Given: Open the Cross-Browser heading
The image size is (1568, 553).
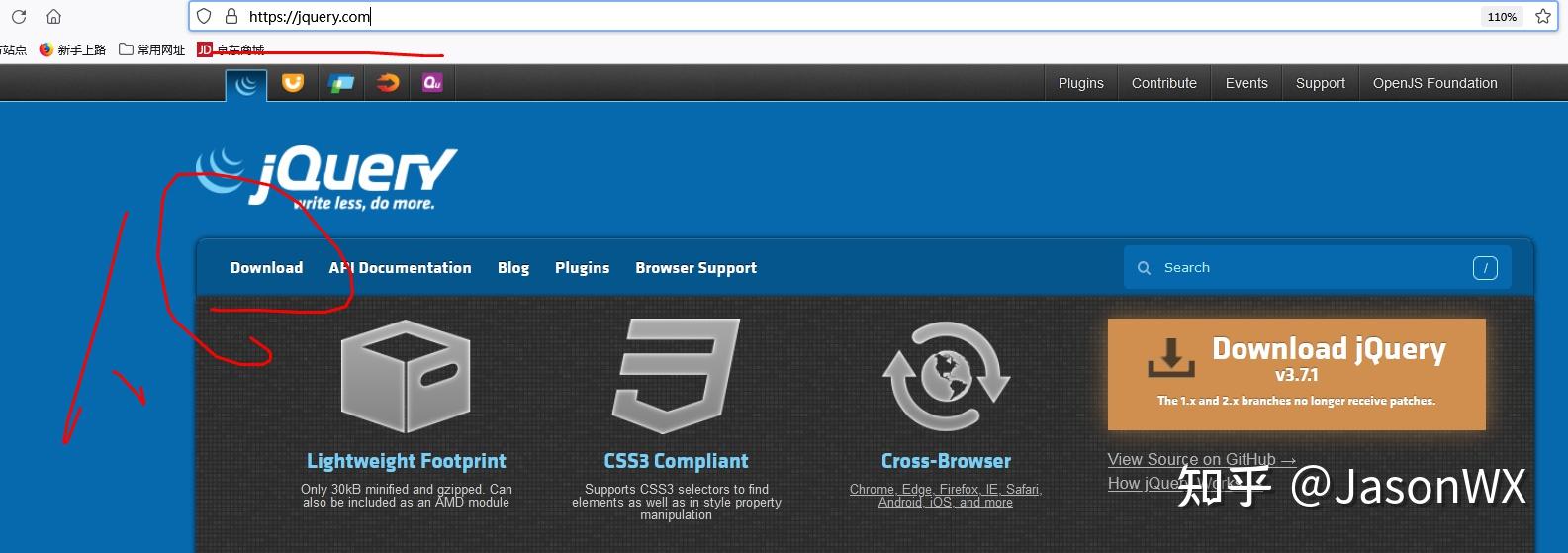Looking at the screenshot, I should pyautogui.click(x=946, y=461).
